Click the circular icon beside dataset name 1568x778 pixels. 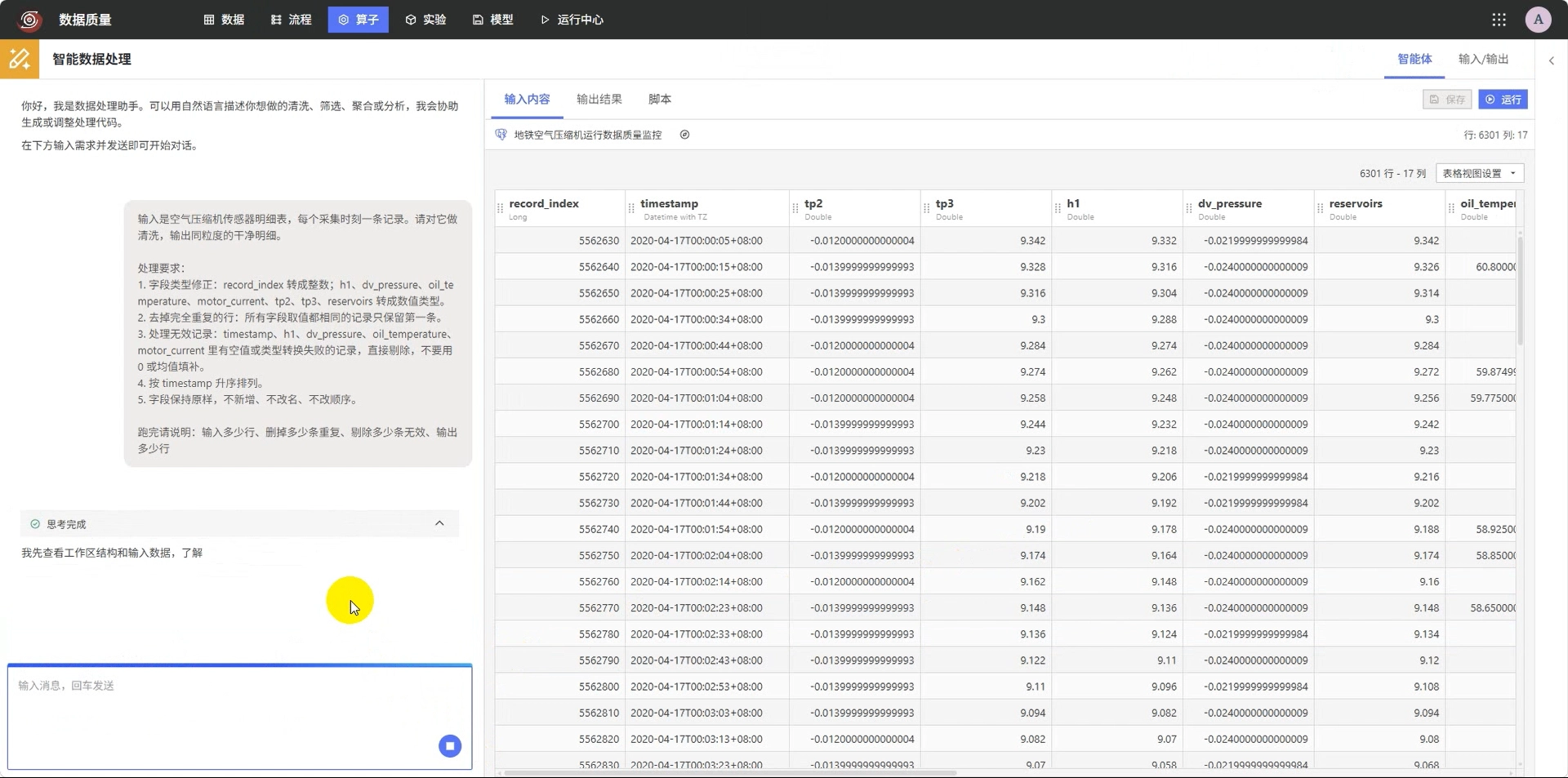pyautogui.click(x=684, y=135)
